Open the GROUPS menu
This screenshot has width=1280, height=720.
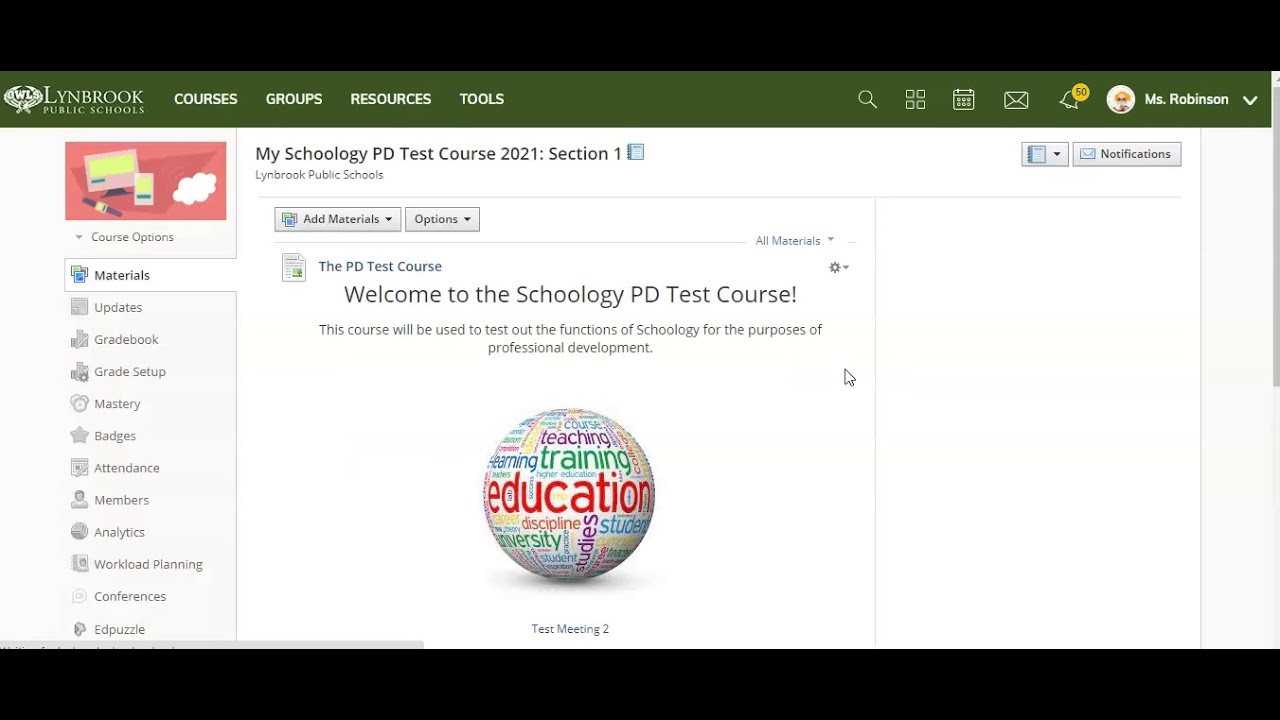294,99
